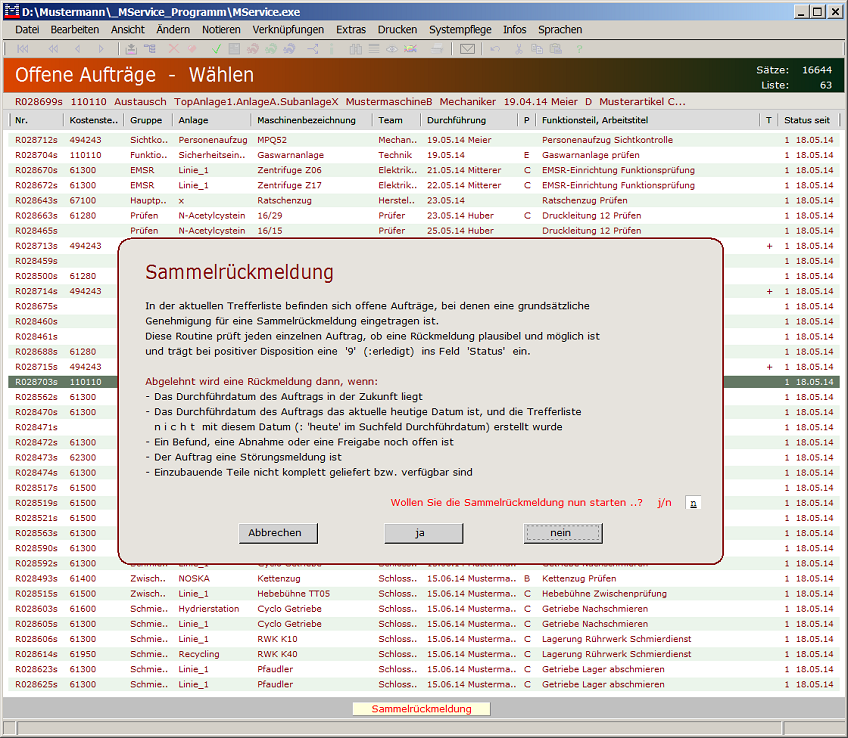
Task: Sort by the Durchführung column header
Action: pos(456,120)
